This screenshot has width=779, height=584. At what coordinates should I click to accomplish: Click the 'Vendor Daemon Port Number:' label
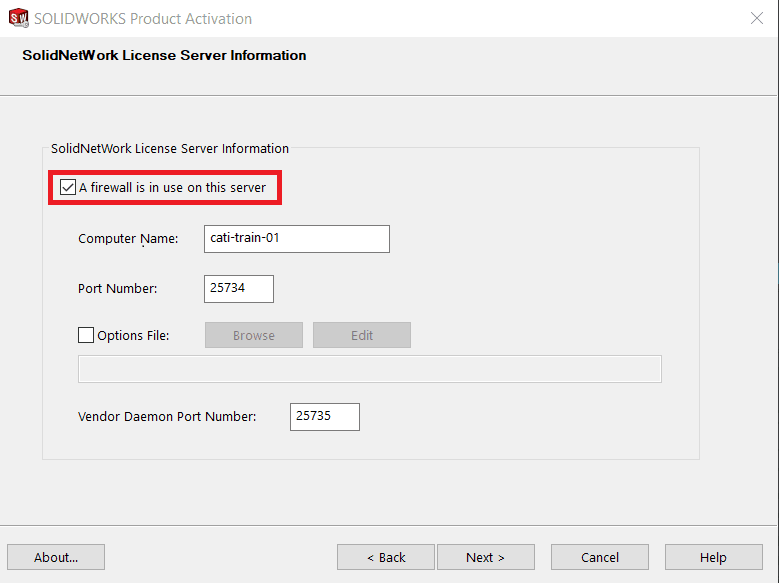click(167, 417)
